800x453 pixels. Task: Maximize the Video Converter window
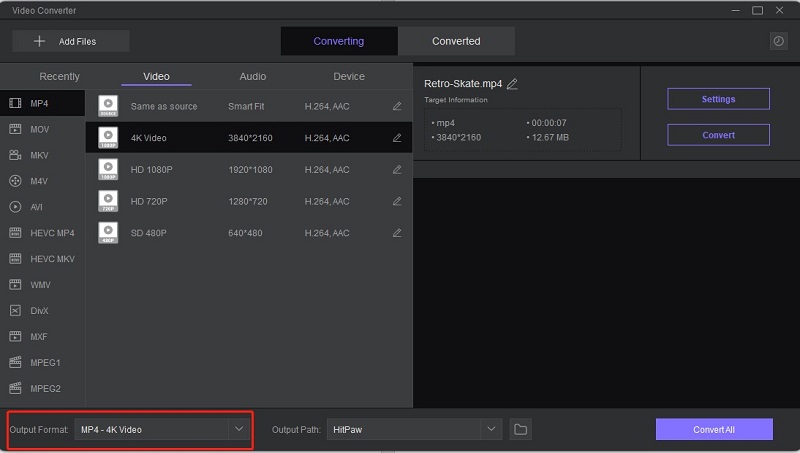[x=757, y=10]
